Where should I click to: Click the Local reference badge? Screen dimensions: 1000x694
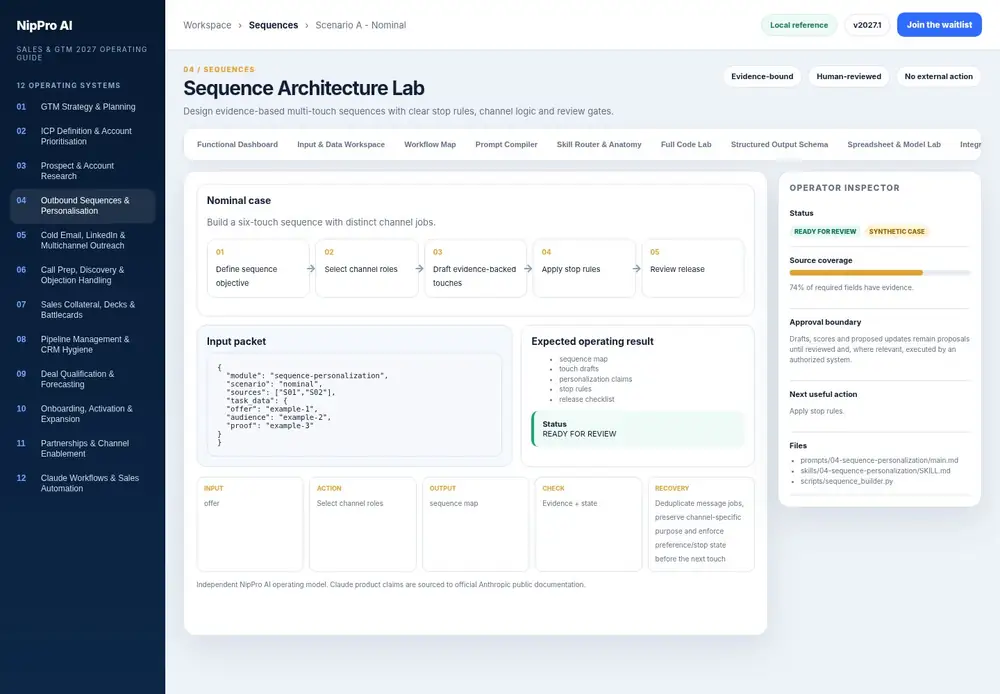click(798, 25)
